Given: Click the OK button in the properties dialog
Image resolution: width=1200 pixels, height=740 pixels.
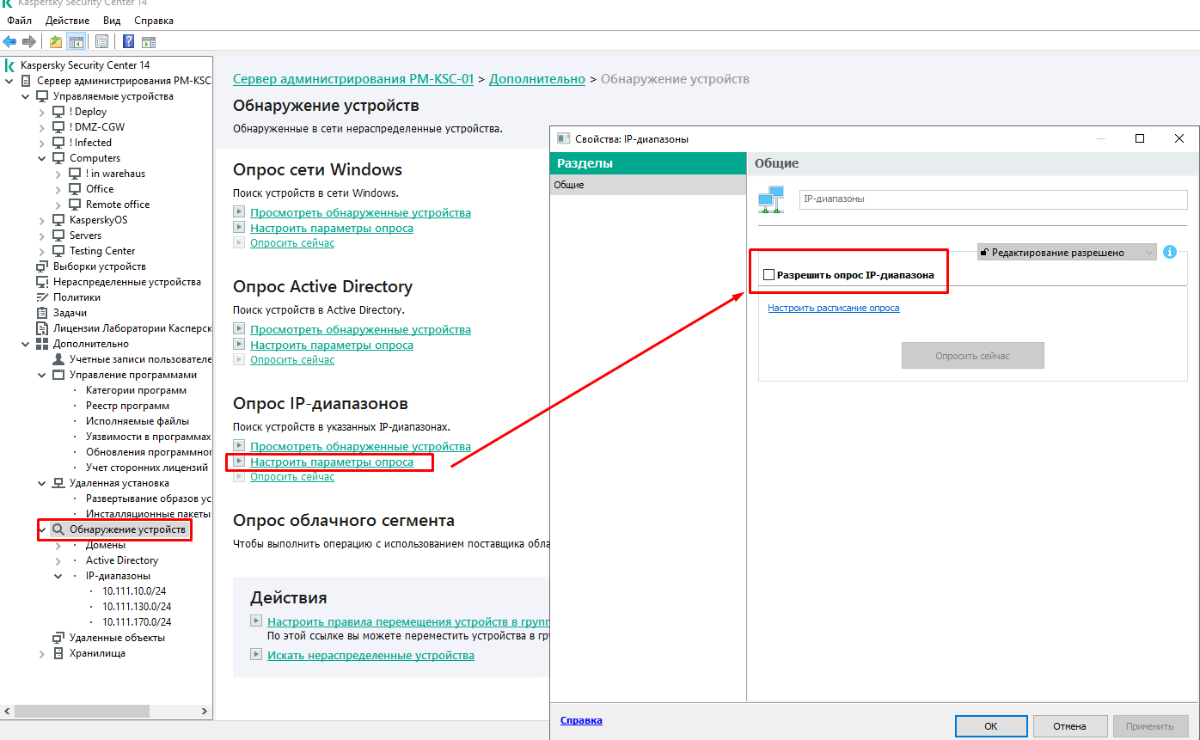Looking at the screenshot, I should point(990,727).
